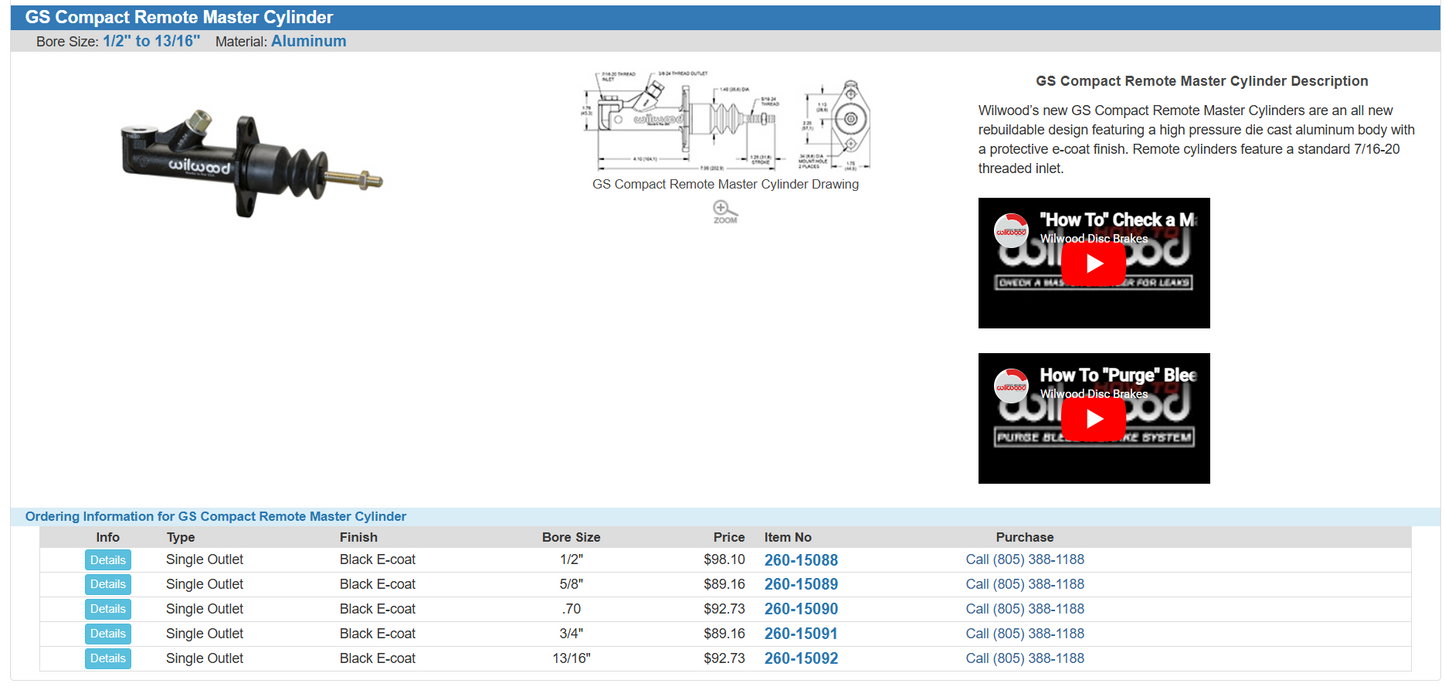Screen dimensions: 1445x697
Task: Click Details button for .70 bore row
Action: (x=108, y=609)
